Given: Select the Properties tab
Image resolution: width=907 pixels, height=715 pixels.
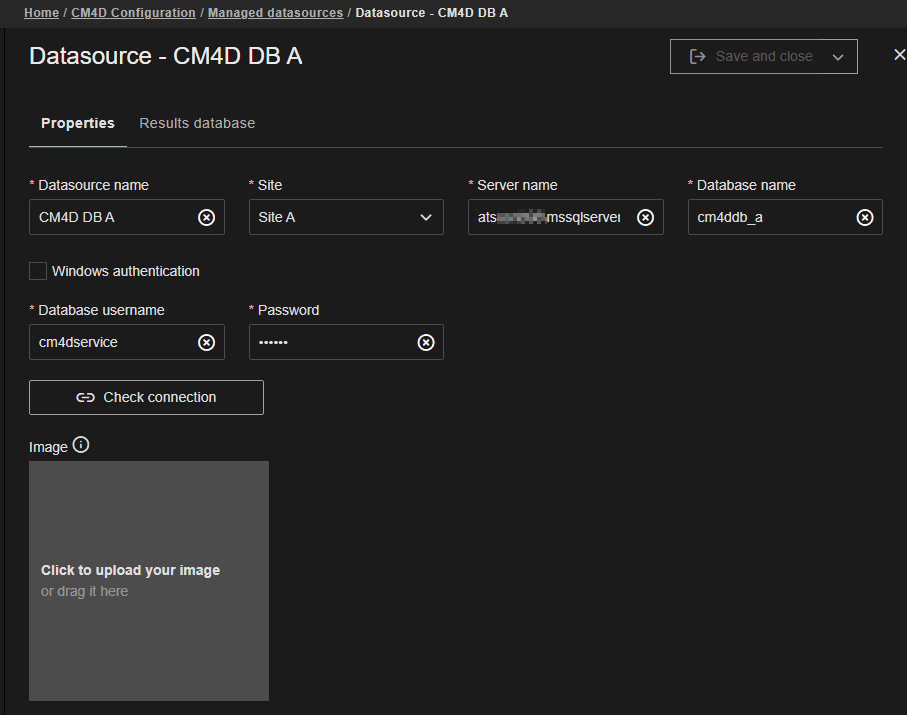Looking at the screenshot, I should tap(78, 123).
